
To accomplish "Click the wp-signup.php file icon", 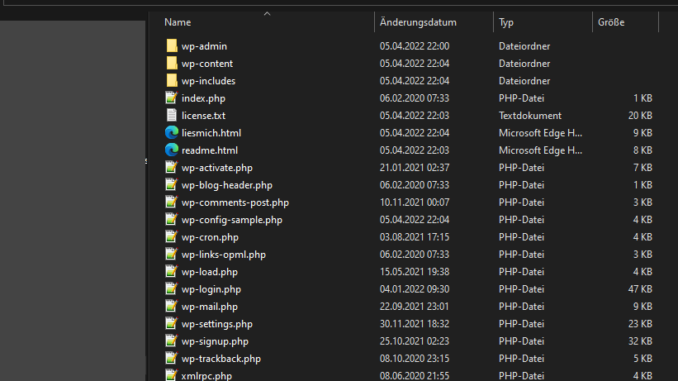I will pyautogui.click(x=172, y=341).
